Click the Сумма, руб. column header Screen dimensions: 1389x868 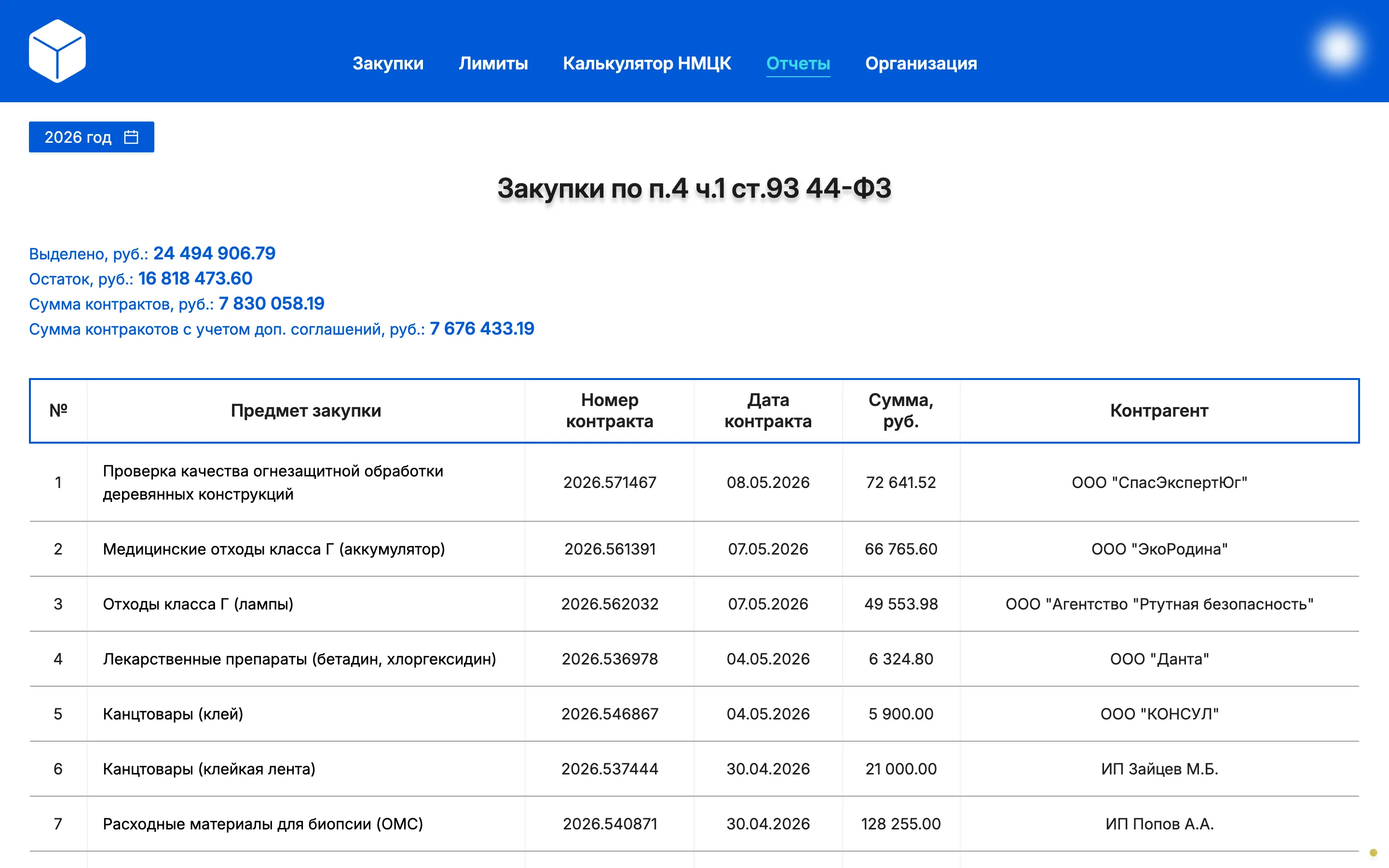click(901, 410)
